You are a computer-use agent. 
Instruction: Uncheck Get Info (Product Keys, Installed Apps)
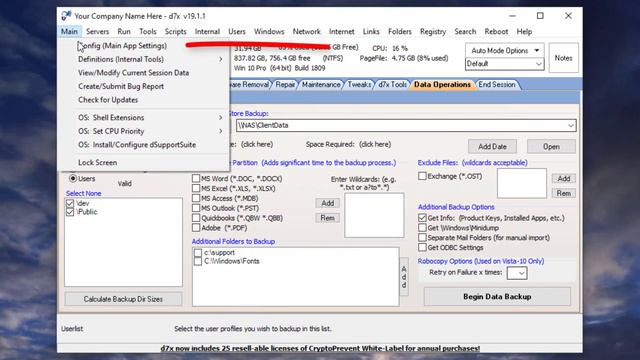[x=422, y=218]
